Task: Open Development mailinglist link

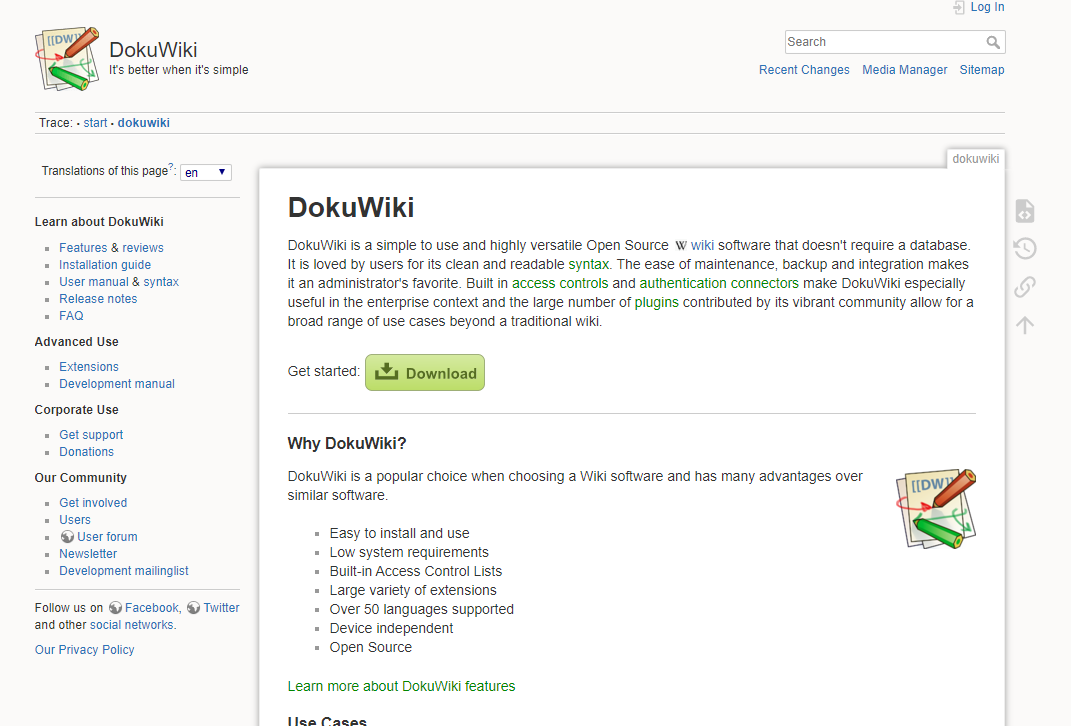Action: coord(124,571)
